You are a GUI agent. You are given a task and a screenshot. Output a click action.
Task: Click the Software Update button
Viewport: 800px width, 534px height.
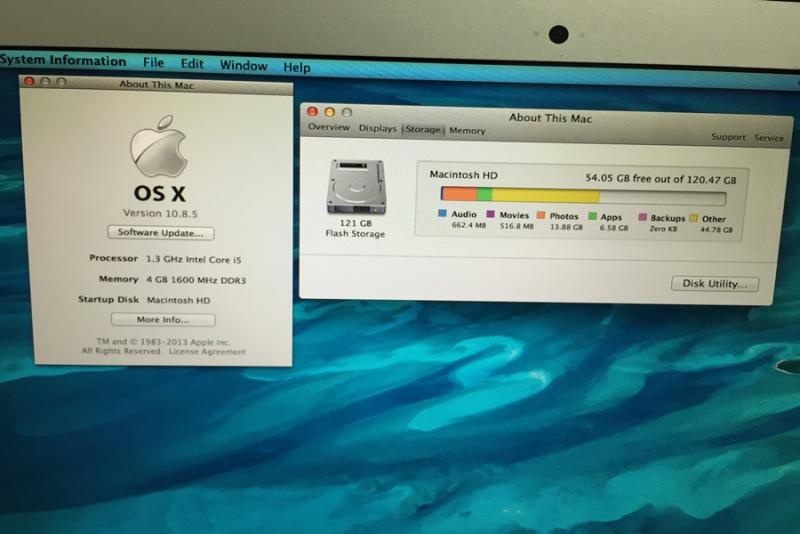tap(161, 233)
